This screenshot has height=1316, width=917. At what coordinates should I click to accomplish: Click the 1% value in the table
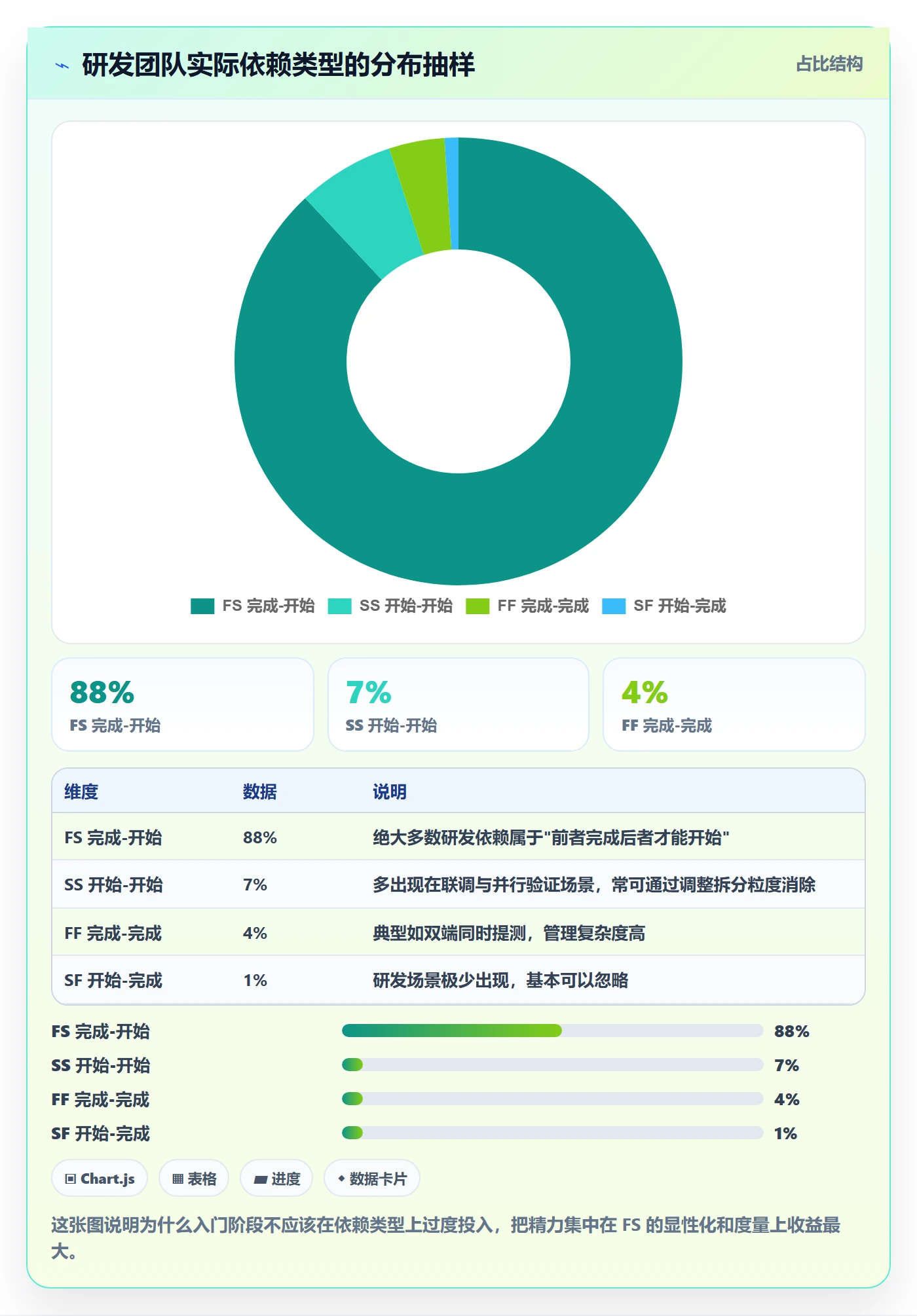[x=255, y=980]
